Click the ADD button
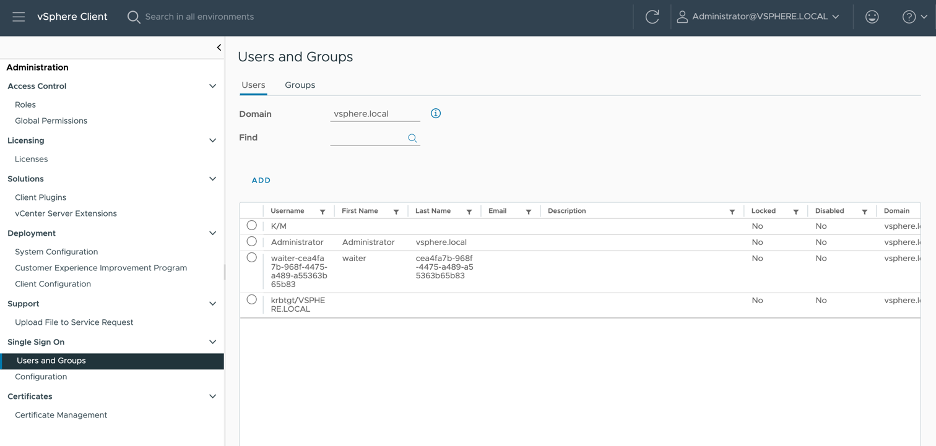Image resolution: width=936 pixels, height=446 pixels. point(261,180)
